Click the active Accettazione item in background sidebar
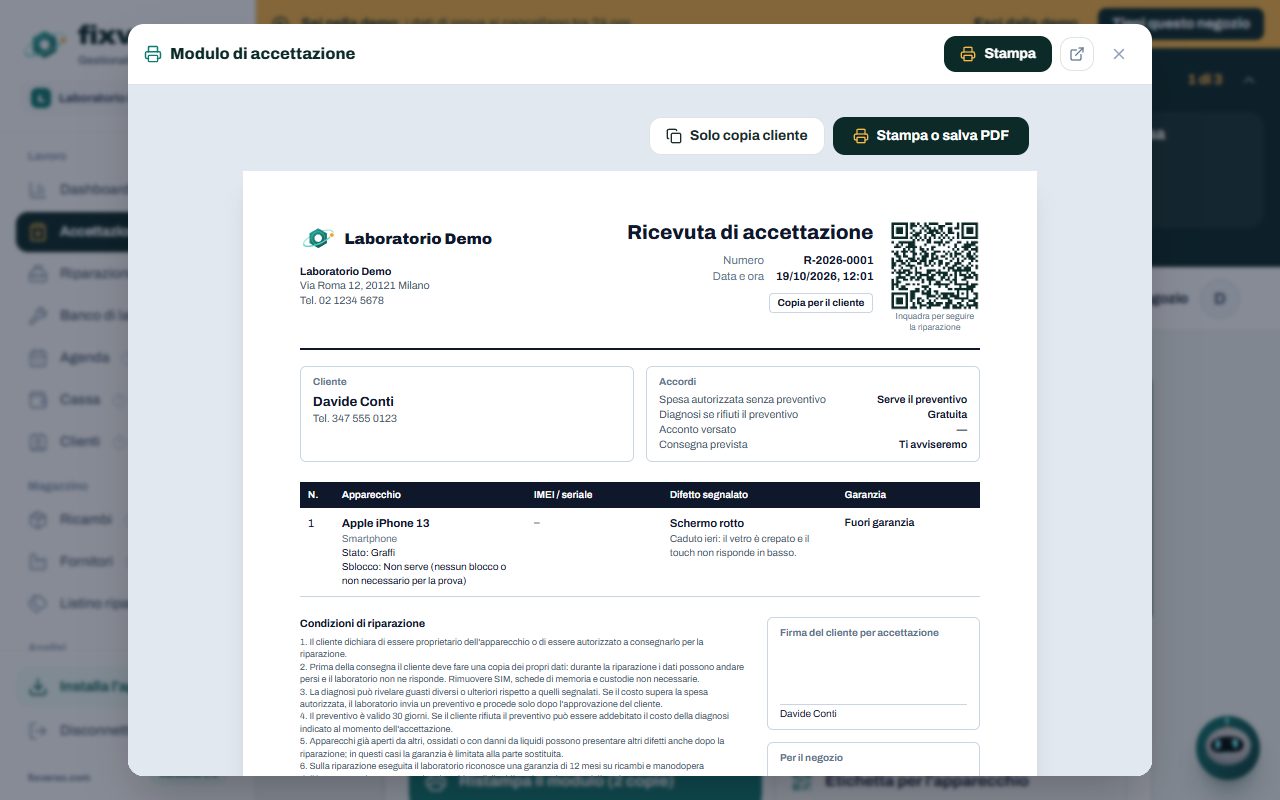The image size is (1280, 800). [x=72, y=231]
